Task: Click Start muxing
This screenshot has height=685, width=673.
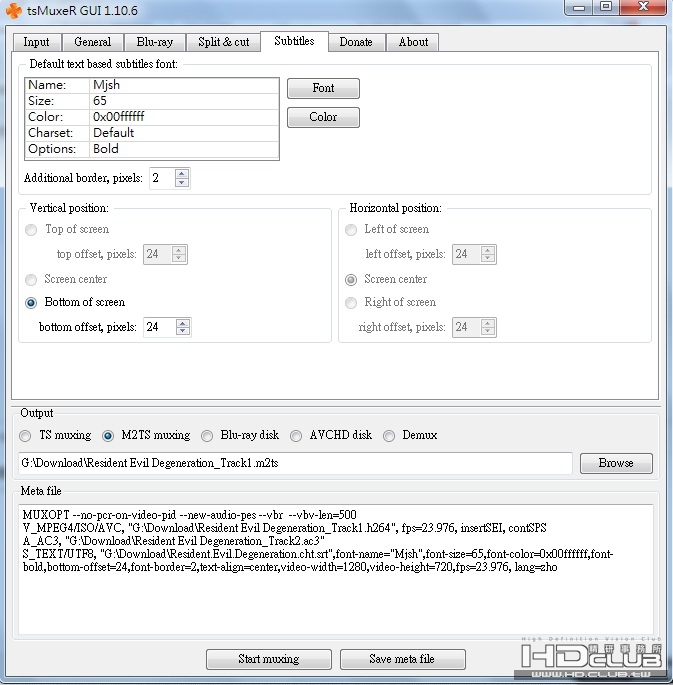Action: point(269,659)
